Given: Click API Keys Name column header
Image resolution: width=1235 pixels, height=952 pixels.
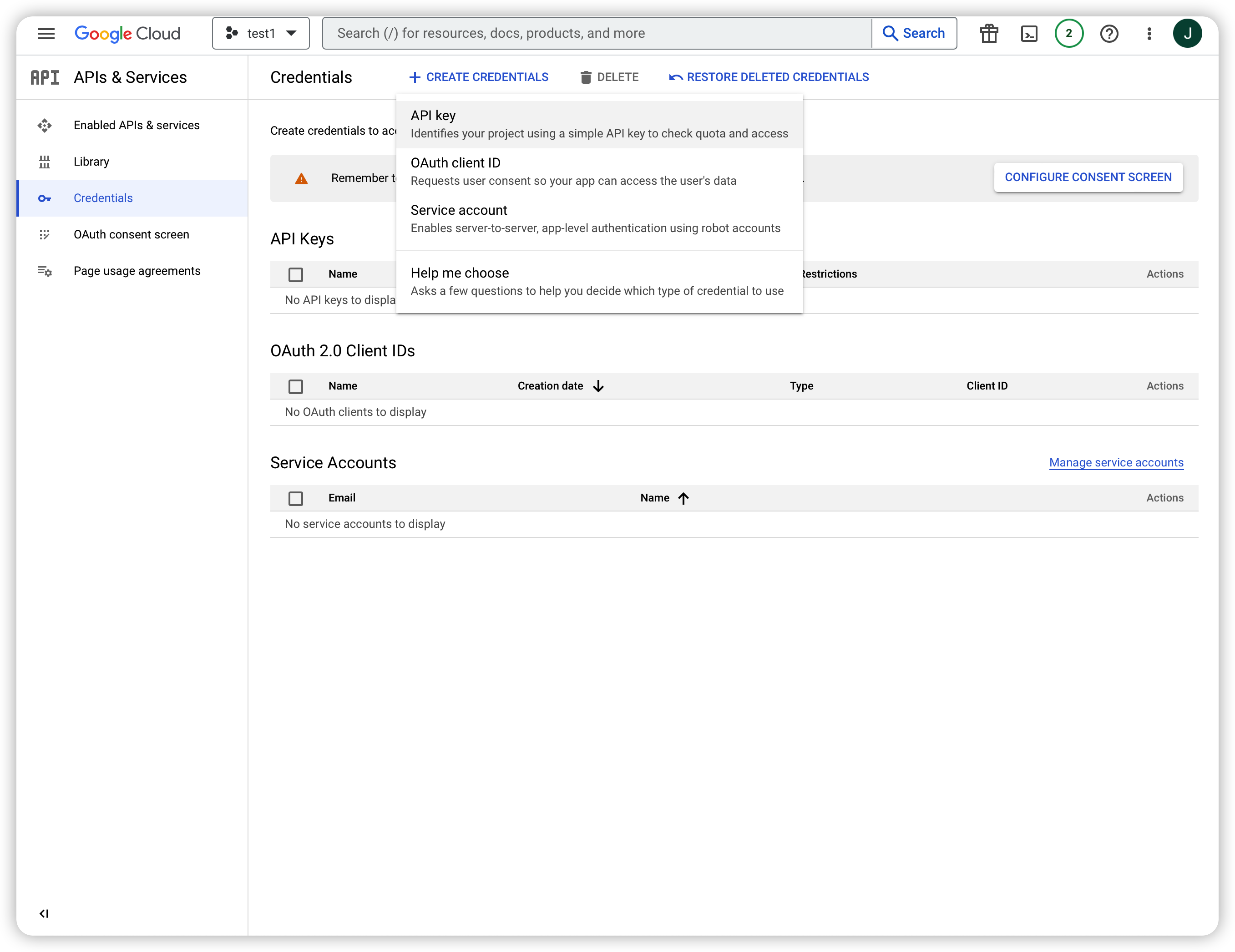Looking at the screenshot, I should tap(343, 274).
